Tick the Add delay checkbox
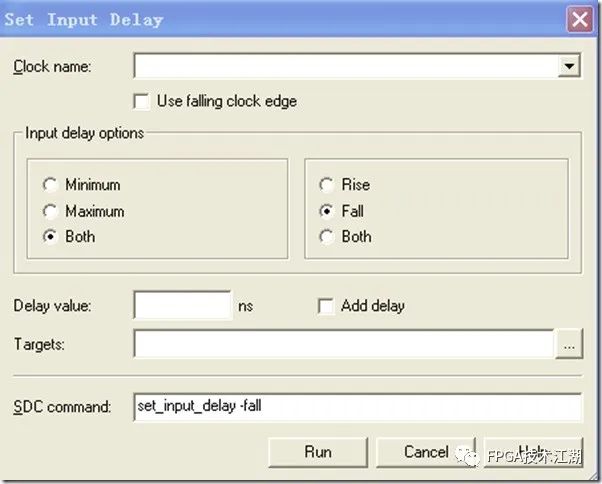The image size is (602, 484). coord(326,306)
